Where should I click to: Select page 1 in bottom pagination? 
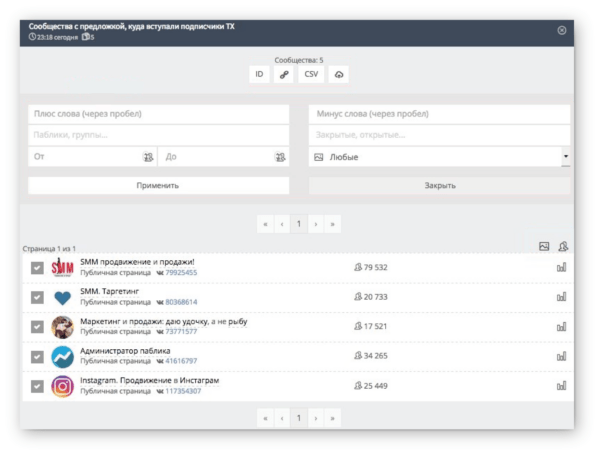(x=299, y=418)
